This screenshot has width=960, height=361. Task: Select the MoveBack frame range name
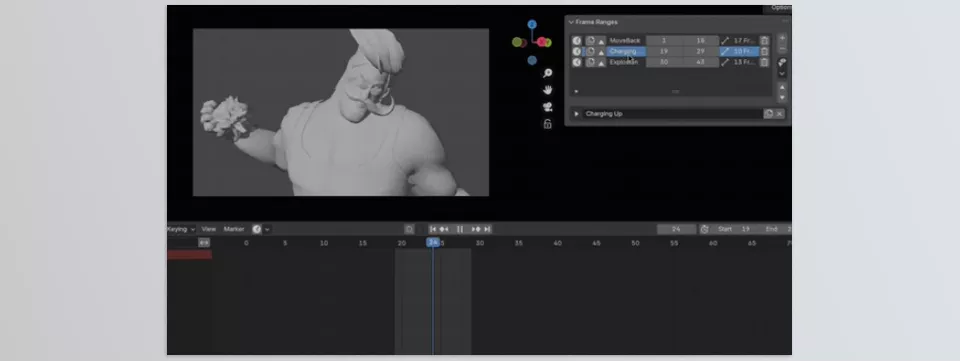[625, 40]
